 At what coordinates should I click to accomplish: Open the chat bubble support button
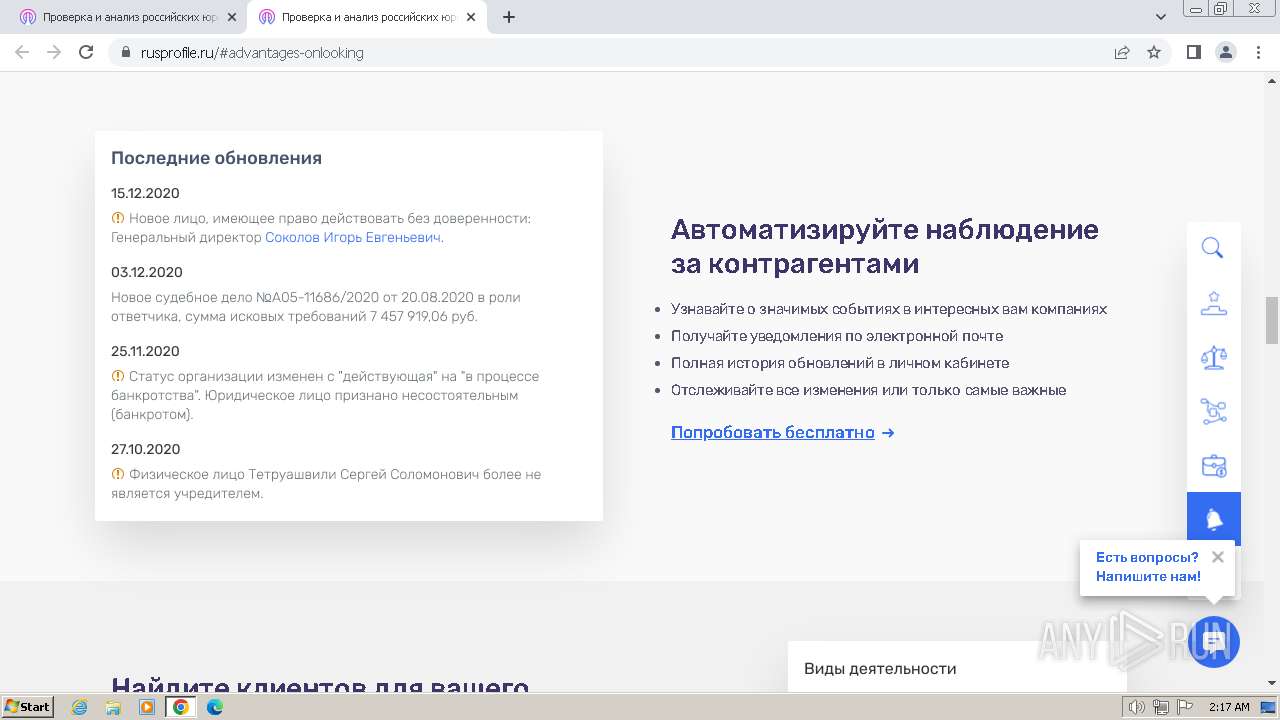click(1214, 642)
